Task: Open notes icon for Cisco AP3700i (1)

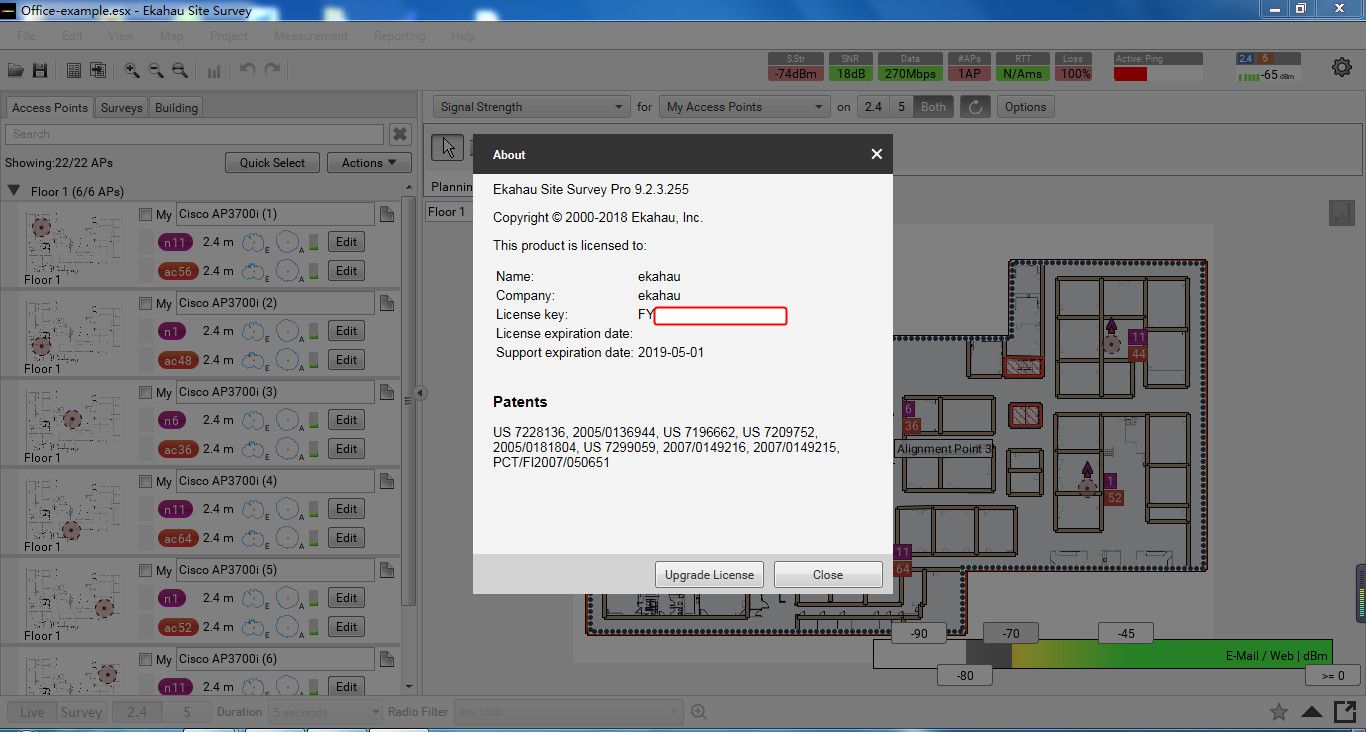Action: click(387, 215)
